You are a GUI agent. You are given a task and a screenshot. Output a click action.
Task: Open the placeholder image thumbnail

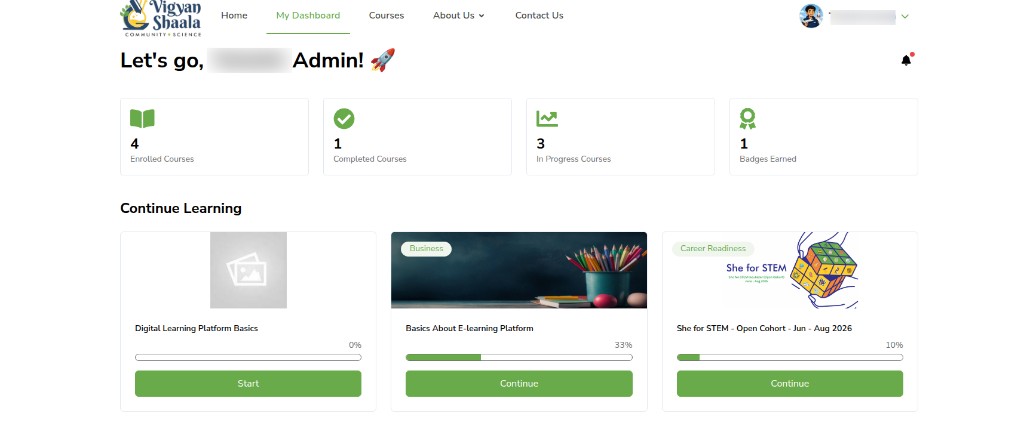(248, 270)
